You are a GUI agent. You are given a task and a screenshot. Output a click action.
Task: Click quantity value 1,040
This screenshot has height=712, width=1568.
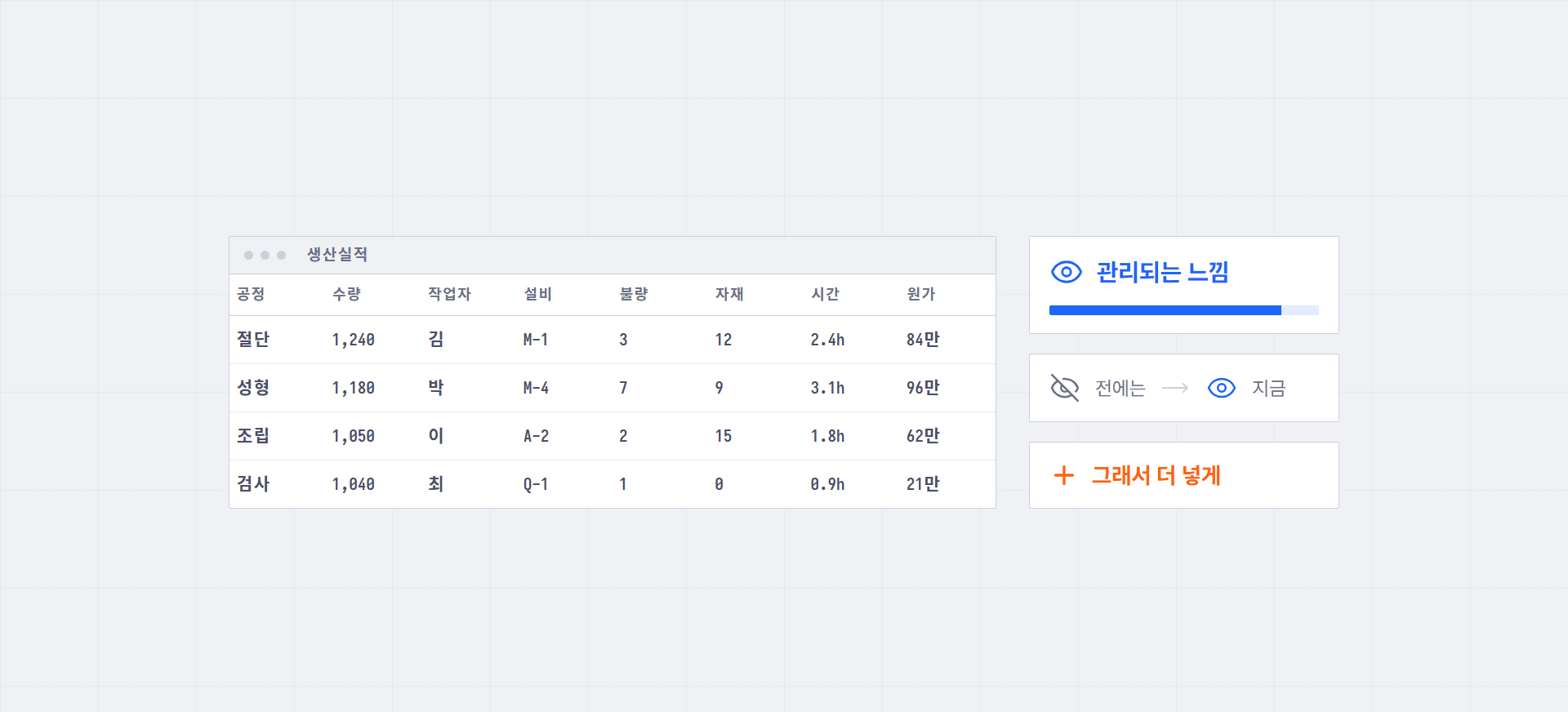pos(354,484)
